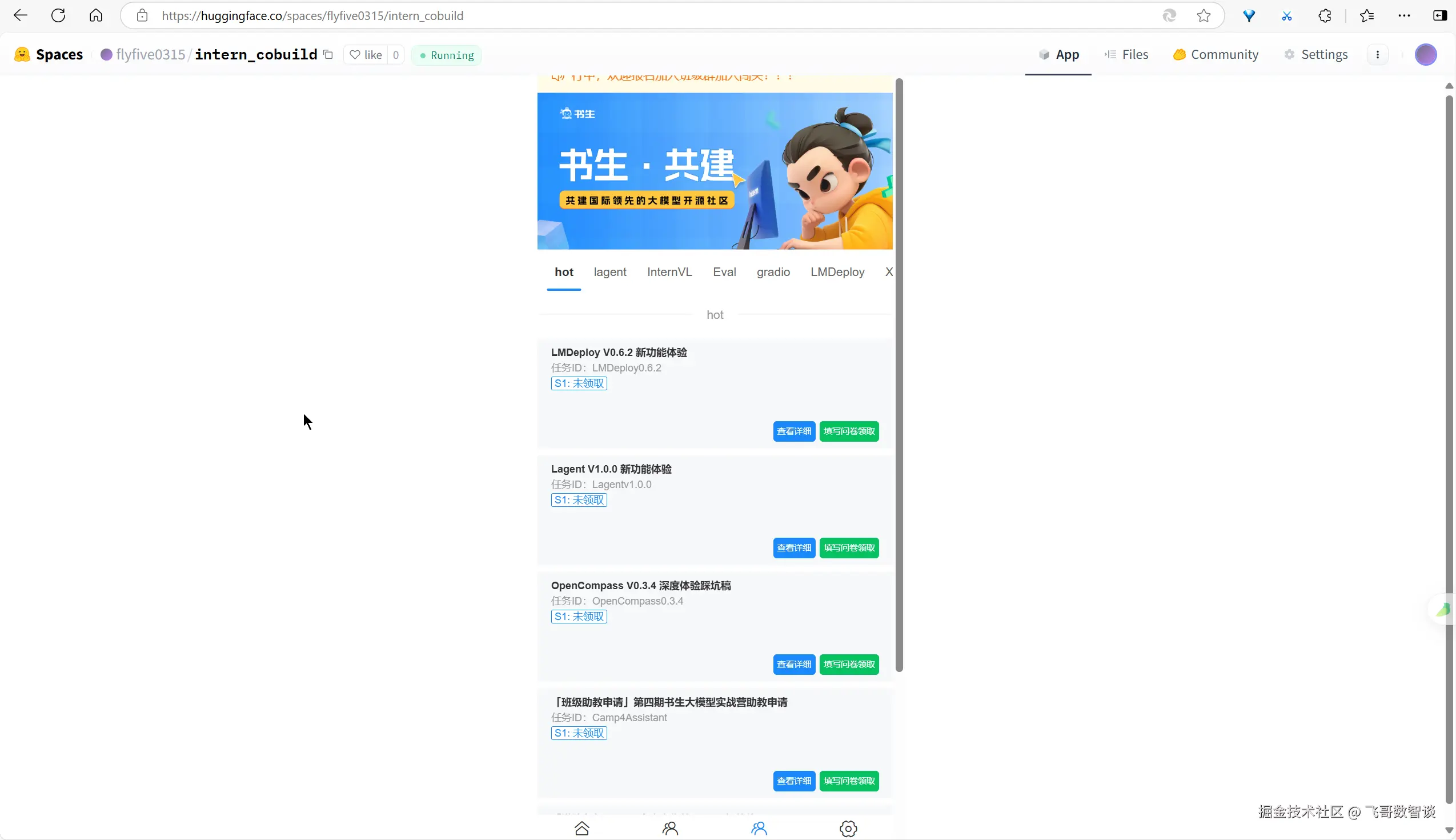This screenshot has width=1456, height=840.
Task: Open the Community tab
Action: [x=1216, y=54]
